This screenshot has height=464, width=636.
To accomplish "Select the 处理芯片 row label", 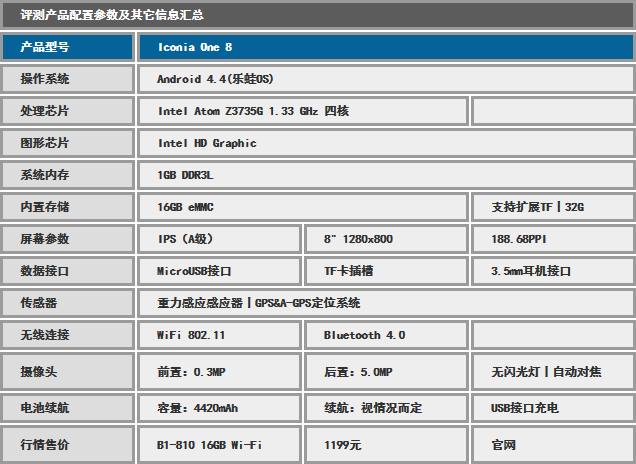I will coord(67,111).
